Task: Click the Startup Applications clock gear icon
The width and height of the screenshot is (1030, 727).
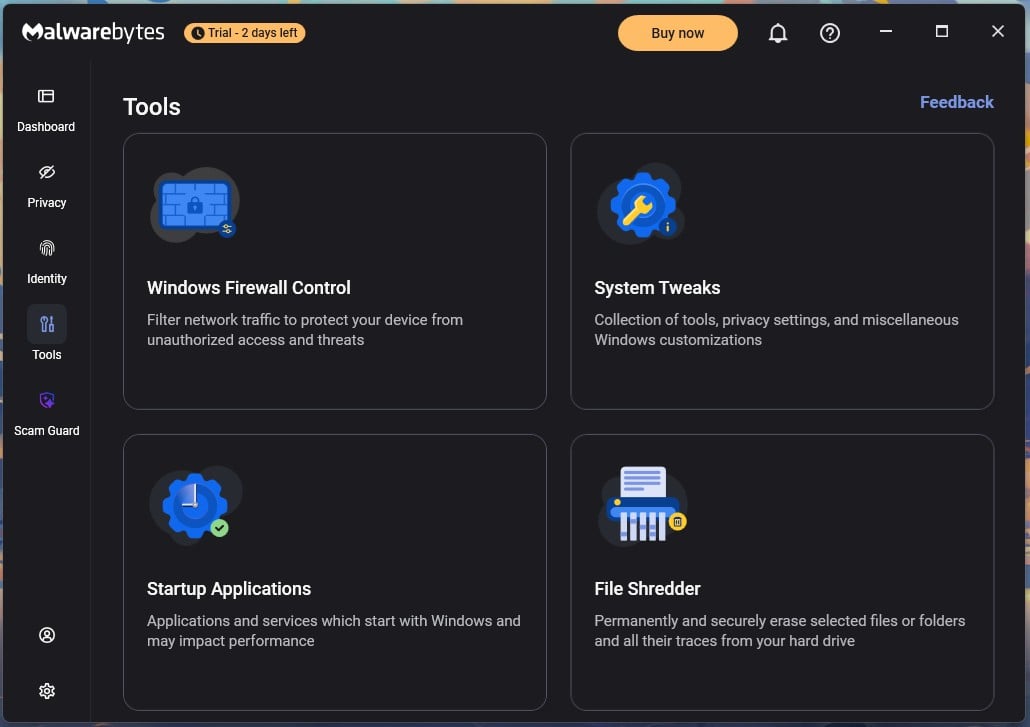Action: pyautogui.click(x=195, y=506)
